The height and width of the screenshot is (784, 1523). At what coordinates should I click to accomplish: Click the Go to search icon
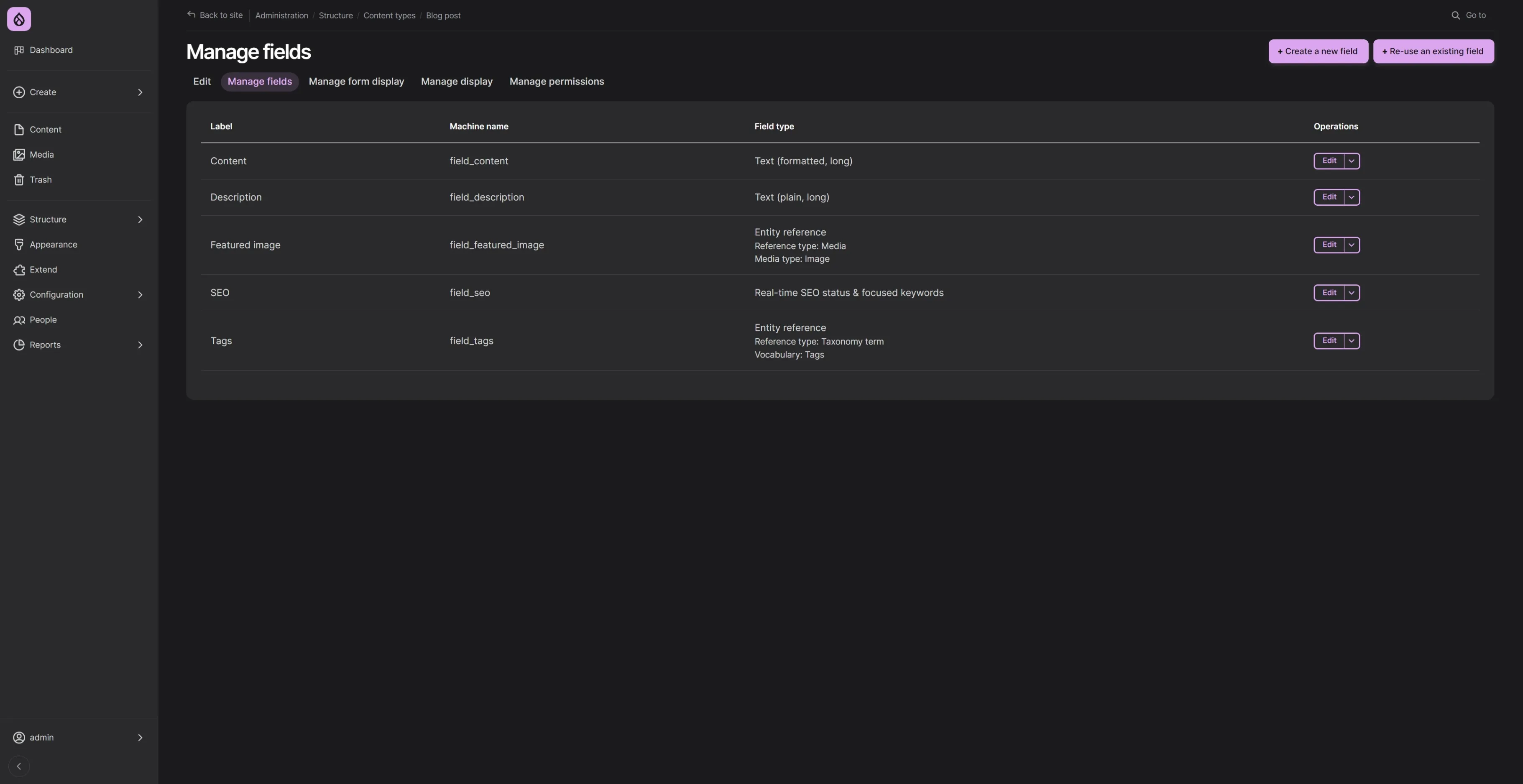(x=1456, y=15)
